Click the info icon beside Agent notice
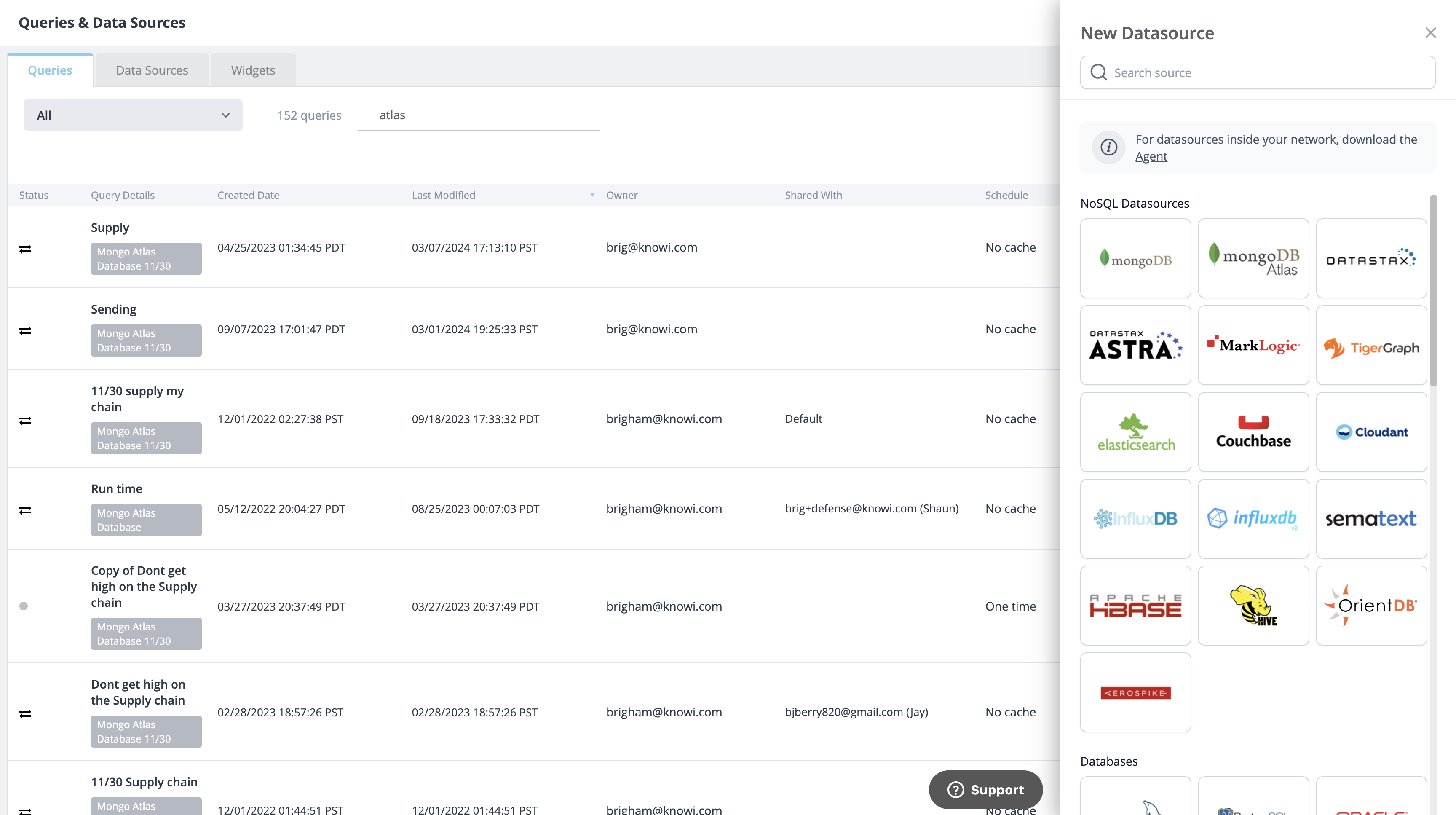The width and height of the screenshot is (1456, 815). pos(1108,147)
